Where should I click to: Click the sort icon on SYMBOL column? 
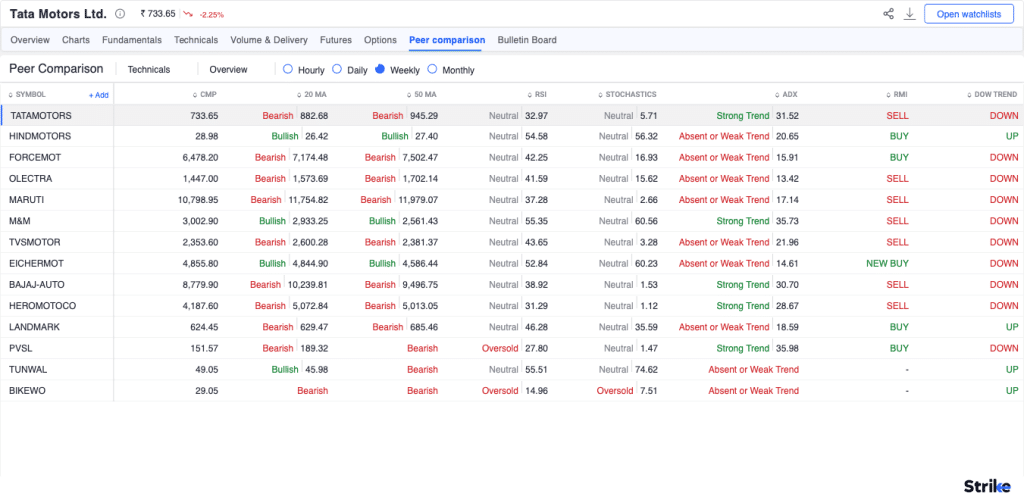pos(12,94)
